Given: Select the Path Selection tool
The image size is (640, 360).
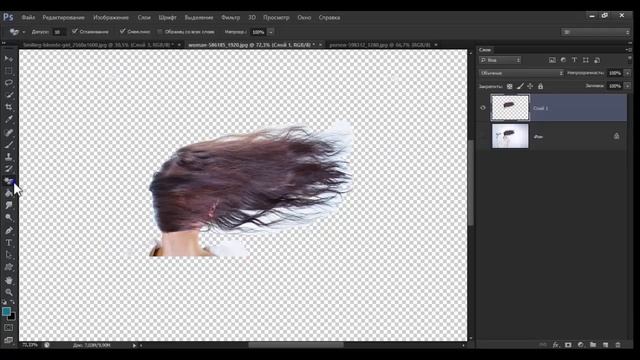Looking at the screenshot, I should click(9, 255).
